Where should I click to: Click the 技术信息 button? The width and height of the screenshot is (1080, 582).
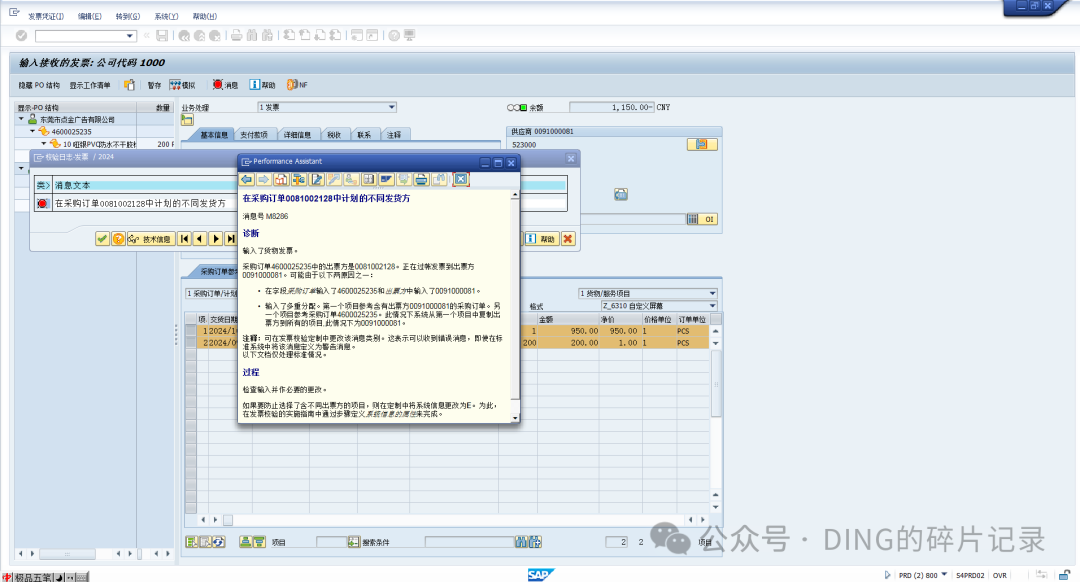(150, 239)
